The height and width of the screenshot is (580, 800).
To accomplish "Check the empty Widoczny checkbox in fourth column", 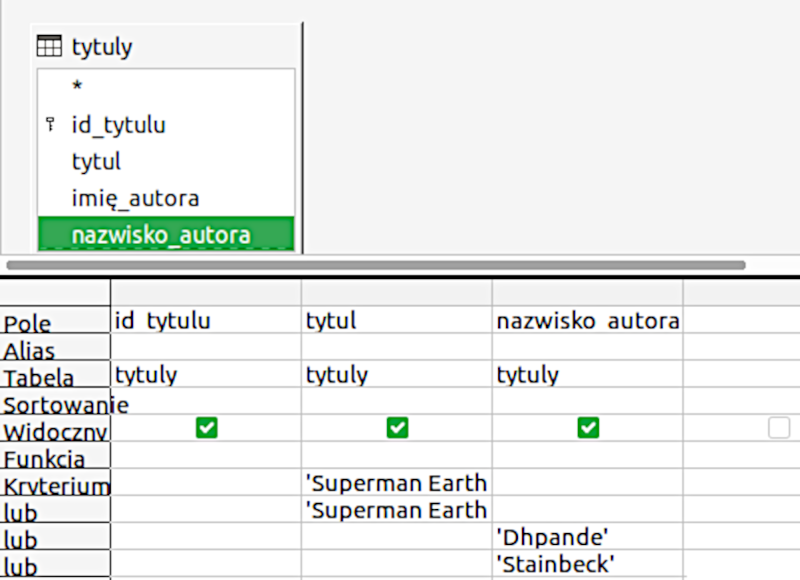I will coord(779,428).
